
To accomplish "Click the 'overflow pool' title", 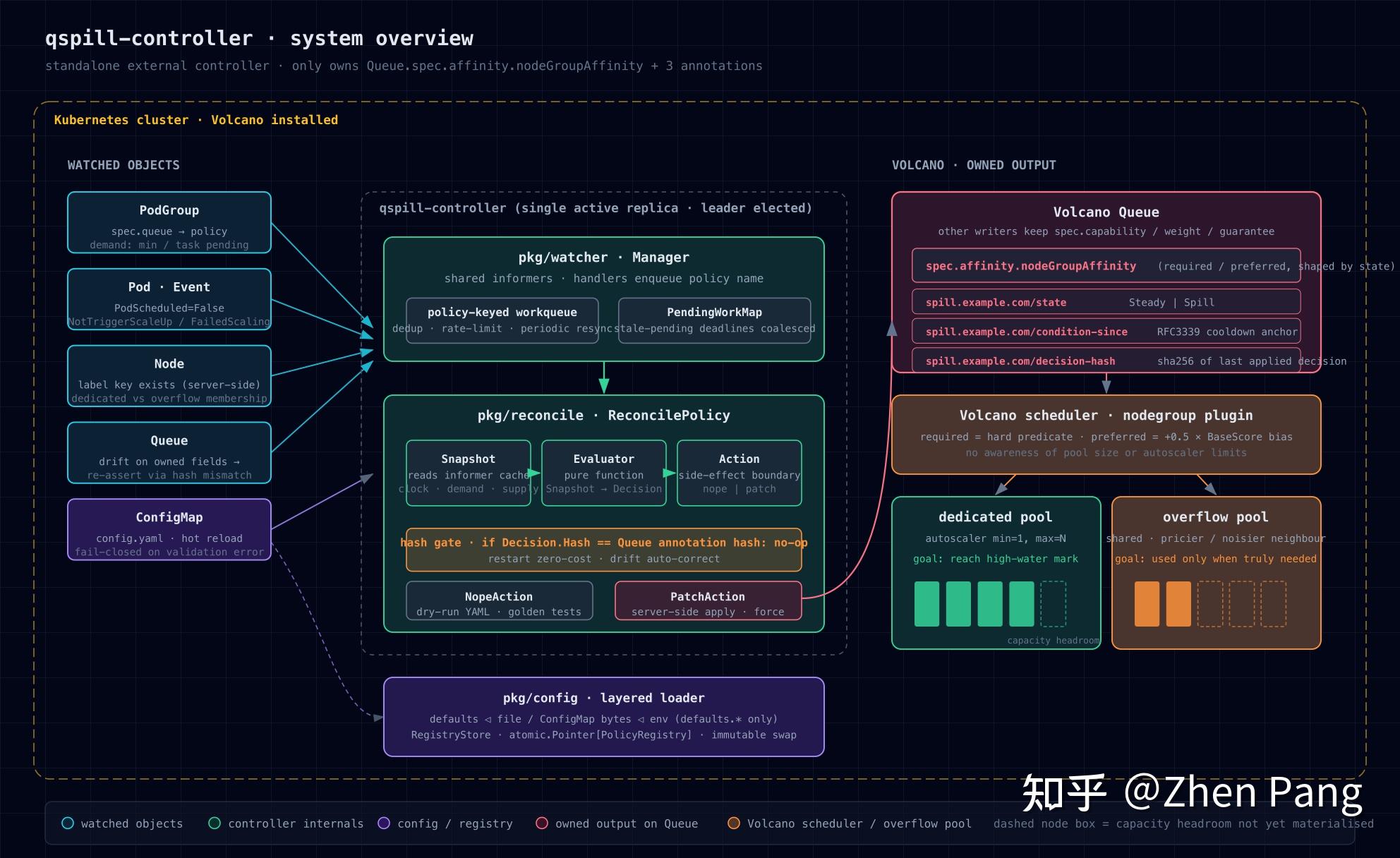I will (1216, 517).
